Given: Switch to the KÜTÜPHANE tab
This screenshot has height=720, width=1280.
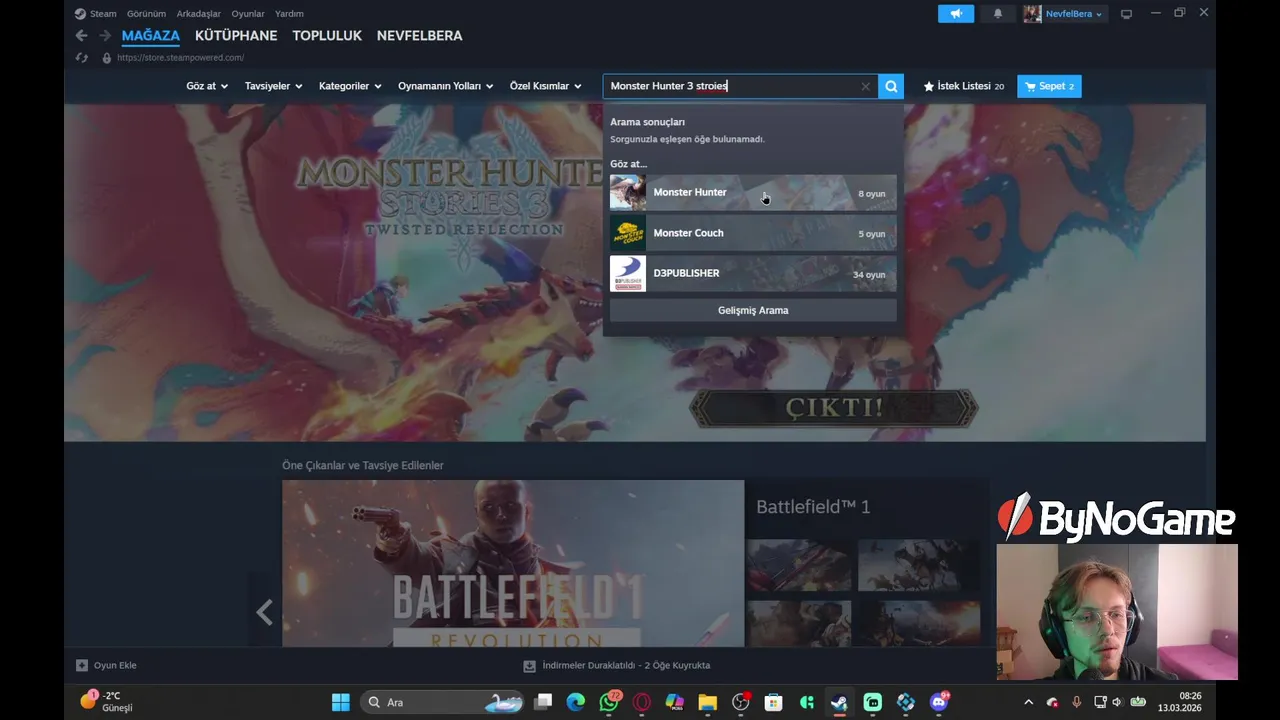Looking at the screenshot, I should (236, 35).
